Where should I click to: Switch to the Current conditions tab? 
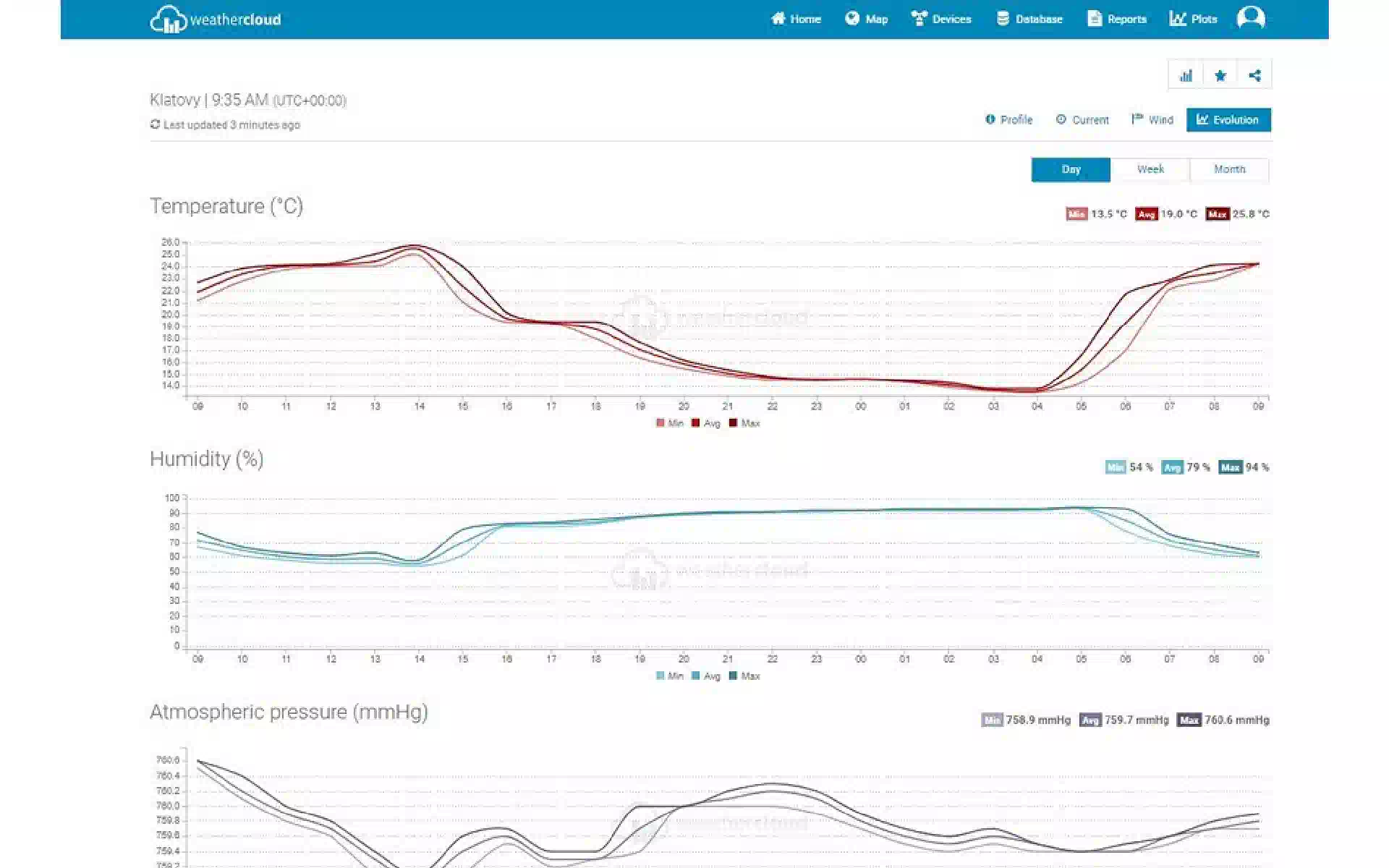tap(1082, 120)
